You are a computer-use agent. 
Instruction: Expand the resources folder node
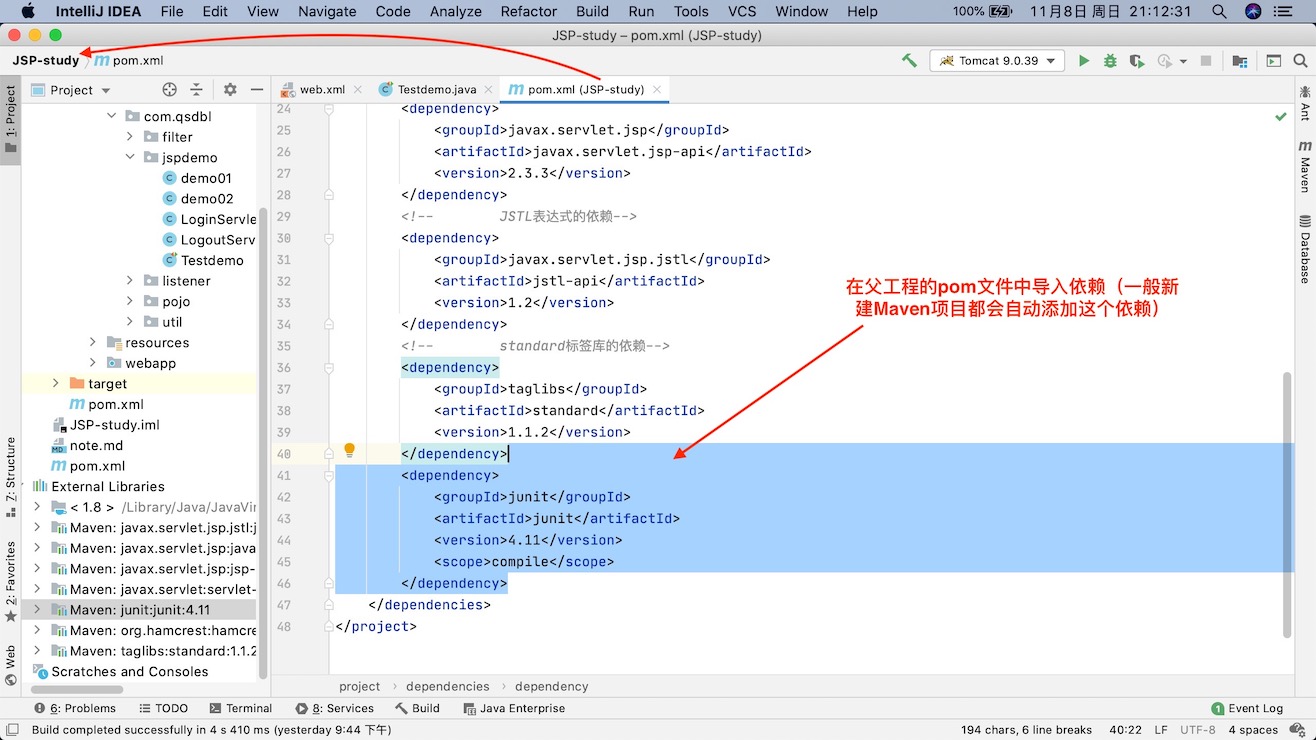pos(93,343)
